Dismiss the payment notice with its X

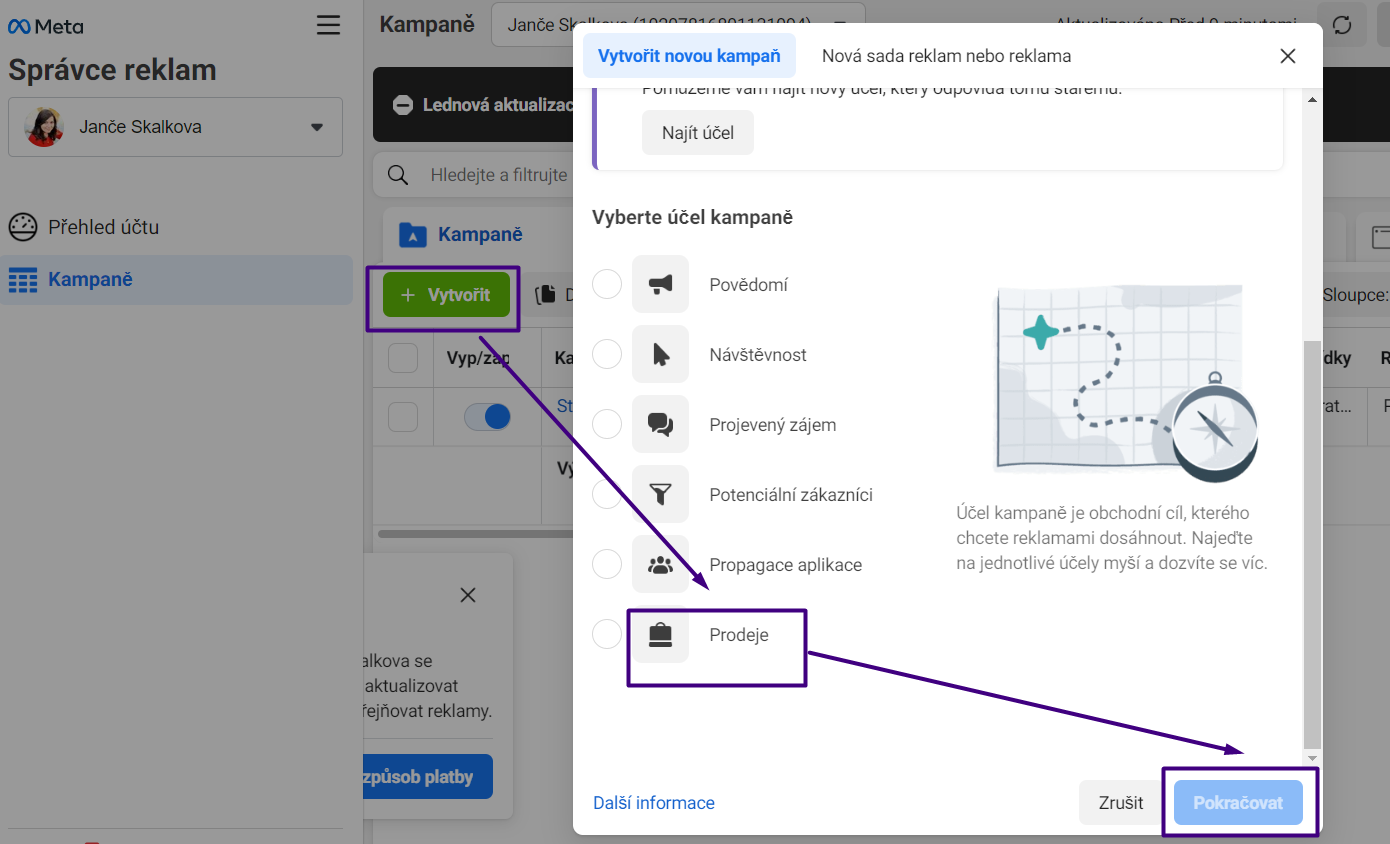(x=467, y=595)
